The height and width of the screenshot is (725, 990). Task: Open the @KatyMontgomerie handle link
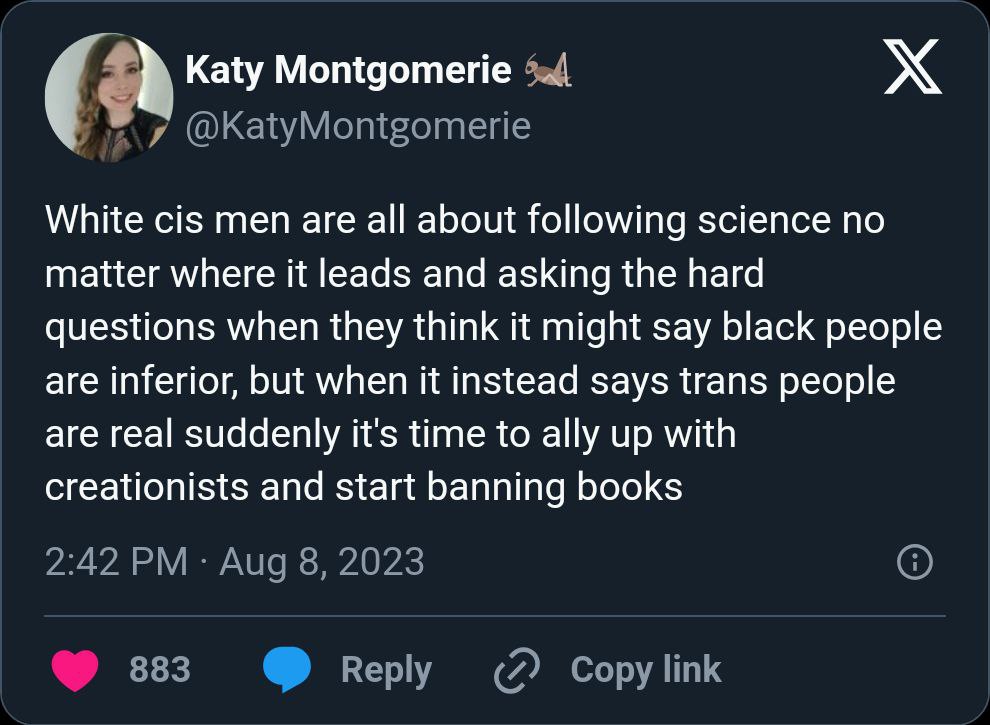pos(357,126)
